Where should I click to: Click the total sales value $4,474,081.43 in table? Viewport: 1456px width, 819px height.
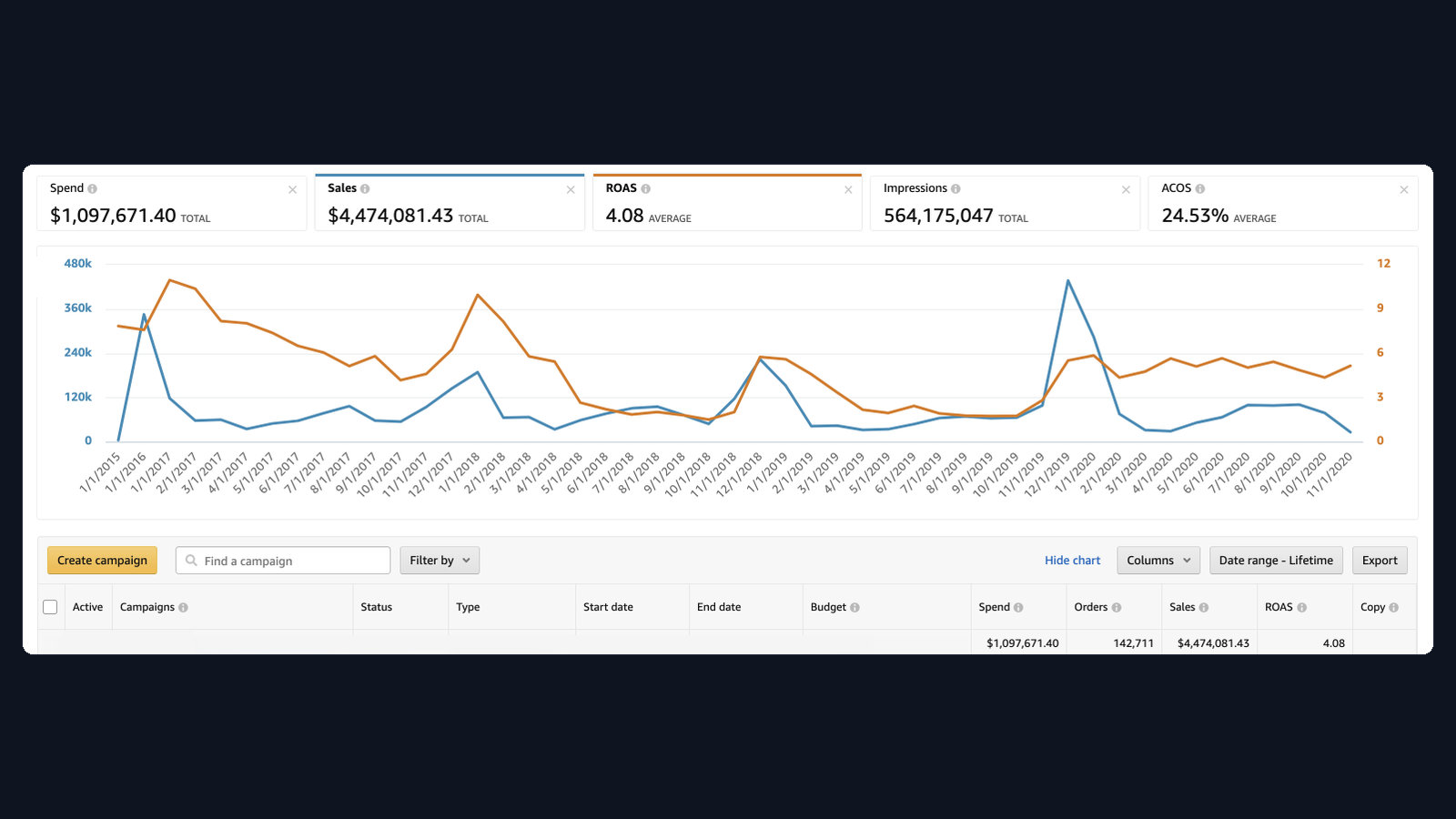coord(1213,643)
